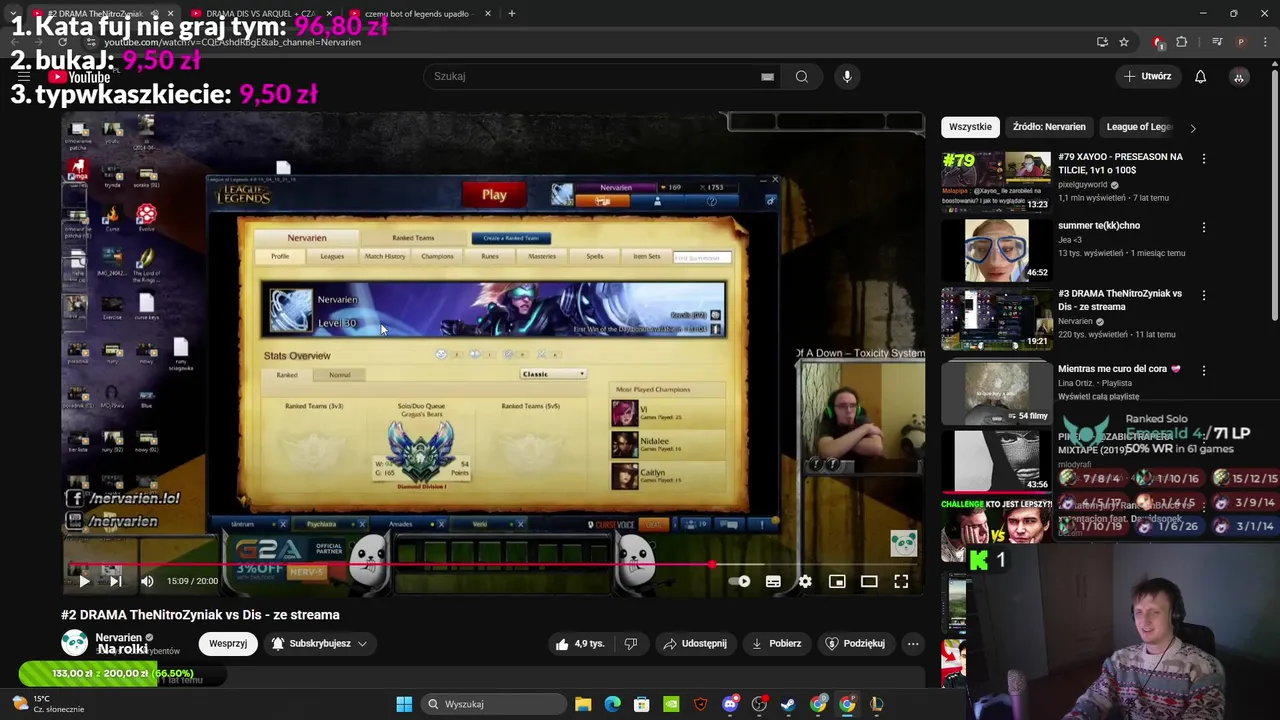Open Discord from the taskbar

click(x=730, y=704)
